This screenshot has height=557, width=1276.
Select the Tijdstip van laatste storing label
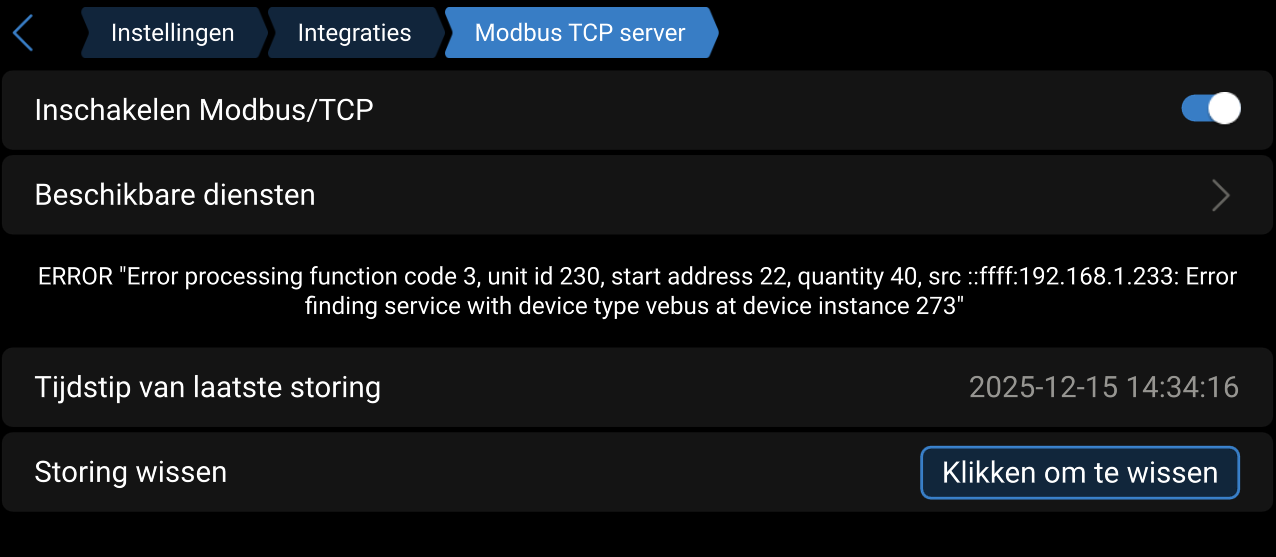pos(207,387)
